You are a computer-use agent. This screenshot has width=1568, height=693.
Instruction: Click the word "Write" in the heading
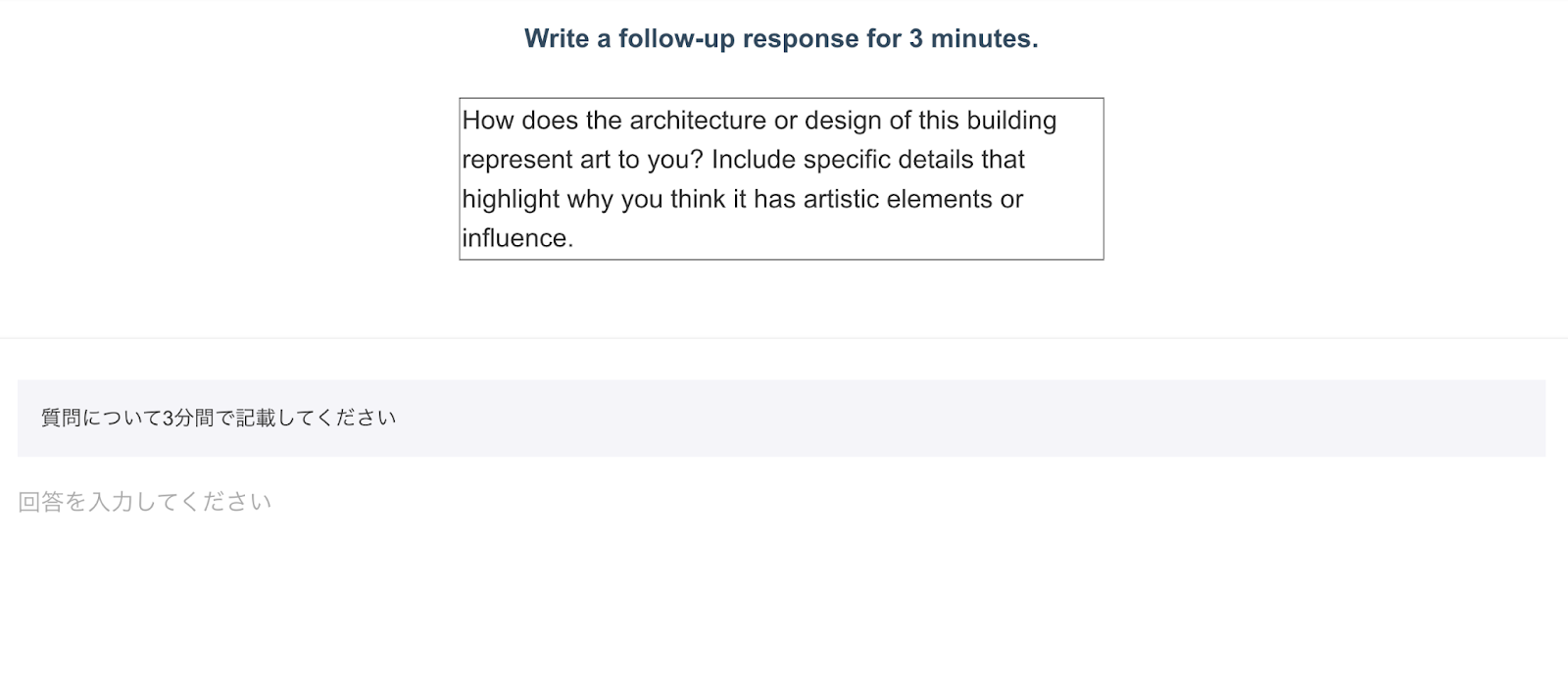click(x=557, y=39)
